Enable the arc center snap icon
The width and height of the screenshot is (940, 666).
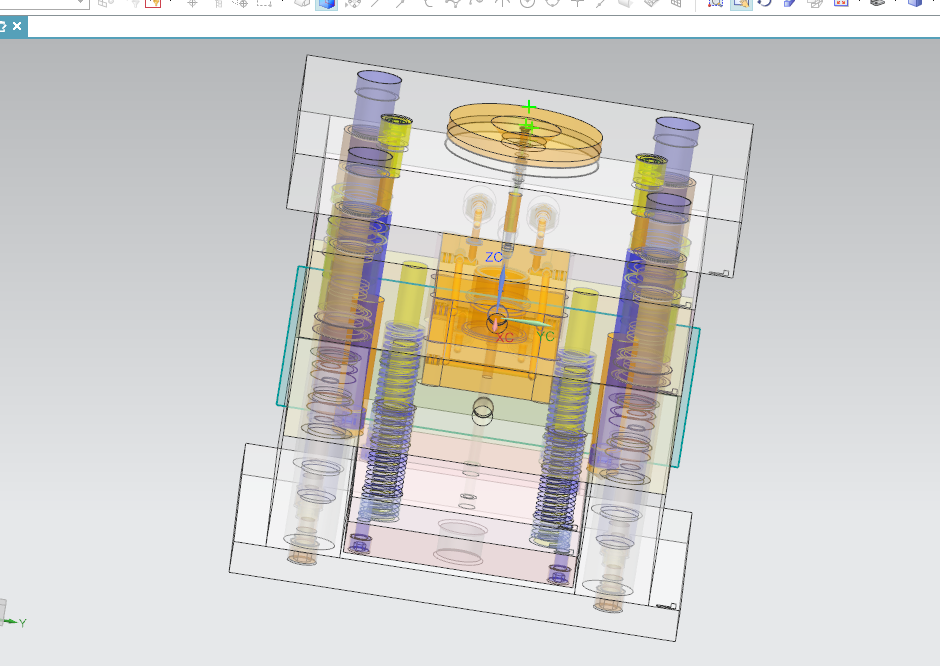[x=527, y=3]
